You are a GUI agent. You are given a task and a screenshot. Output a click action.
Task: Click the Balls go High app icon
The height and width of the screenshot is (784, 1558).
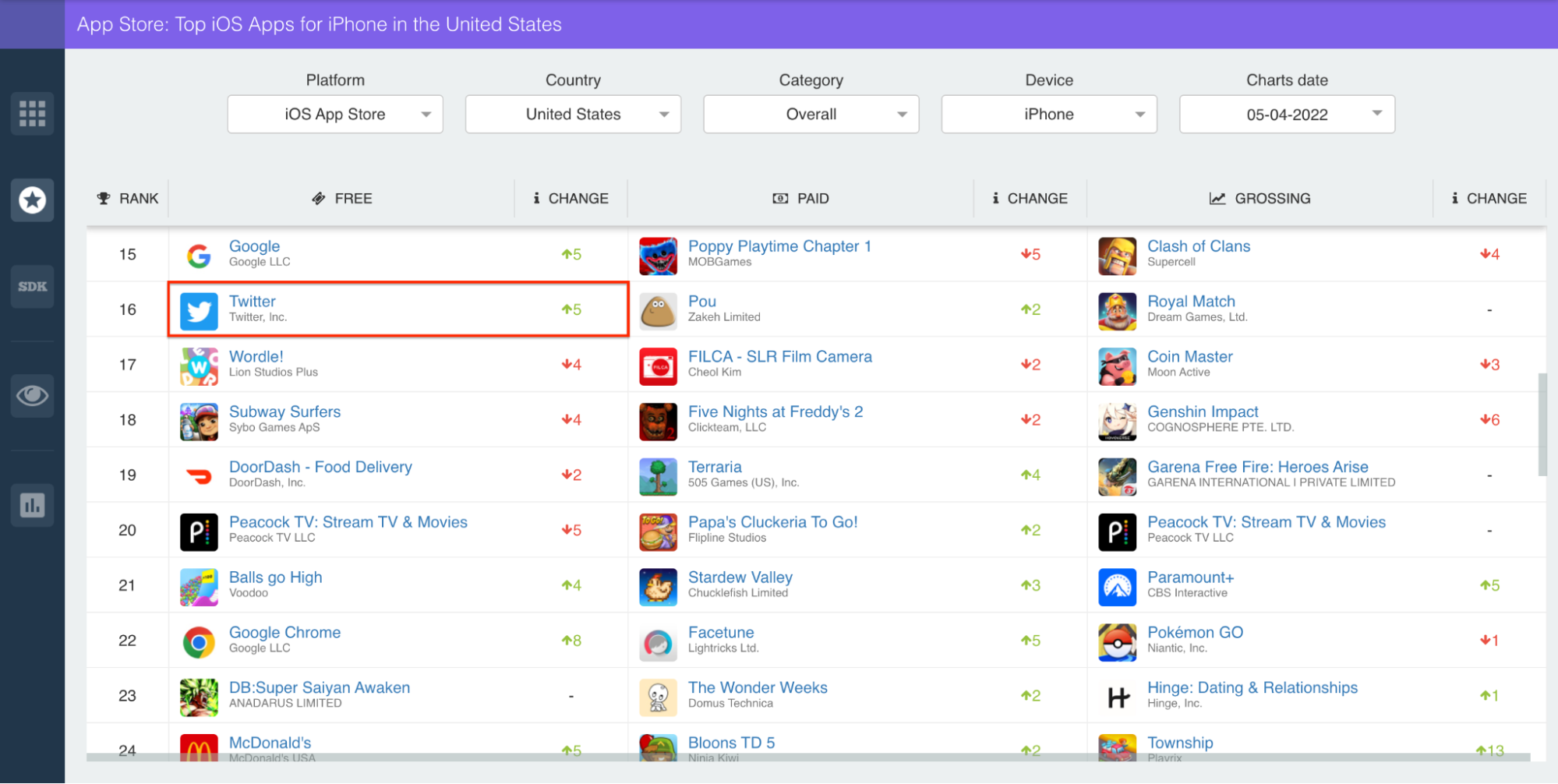pos(199,586)
